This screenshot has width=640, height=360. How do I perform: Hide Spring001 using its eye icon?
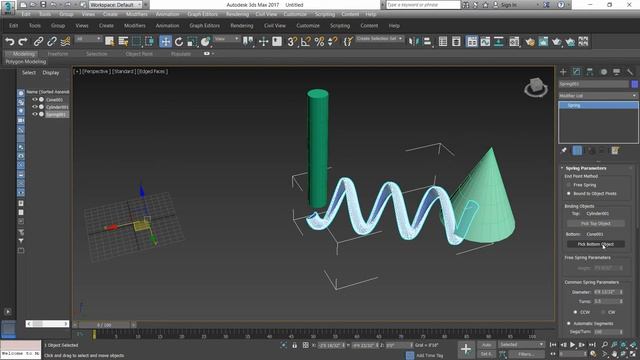point(35,114)
